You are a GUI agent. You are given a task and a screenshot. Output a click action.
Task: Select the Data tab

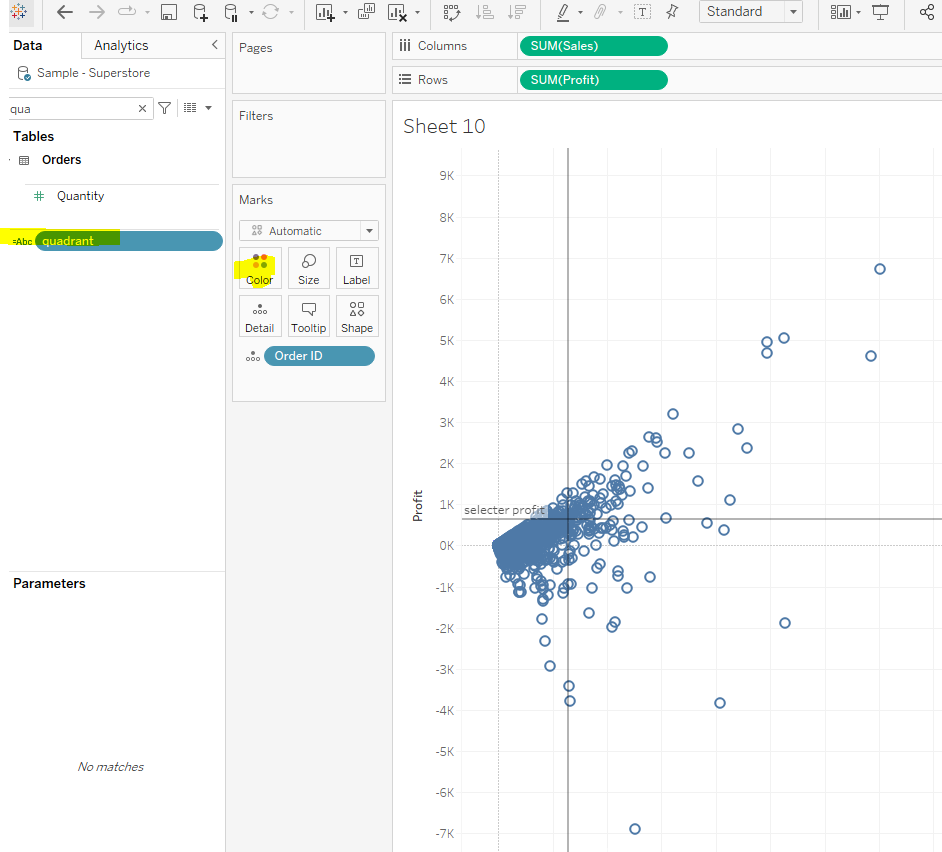click(x=28, y=45)
